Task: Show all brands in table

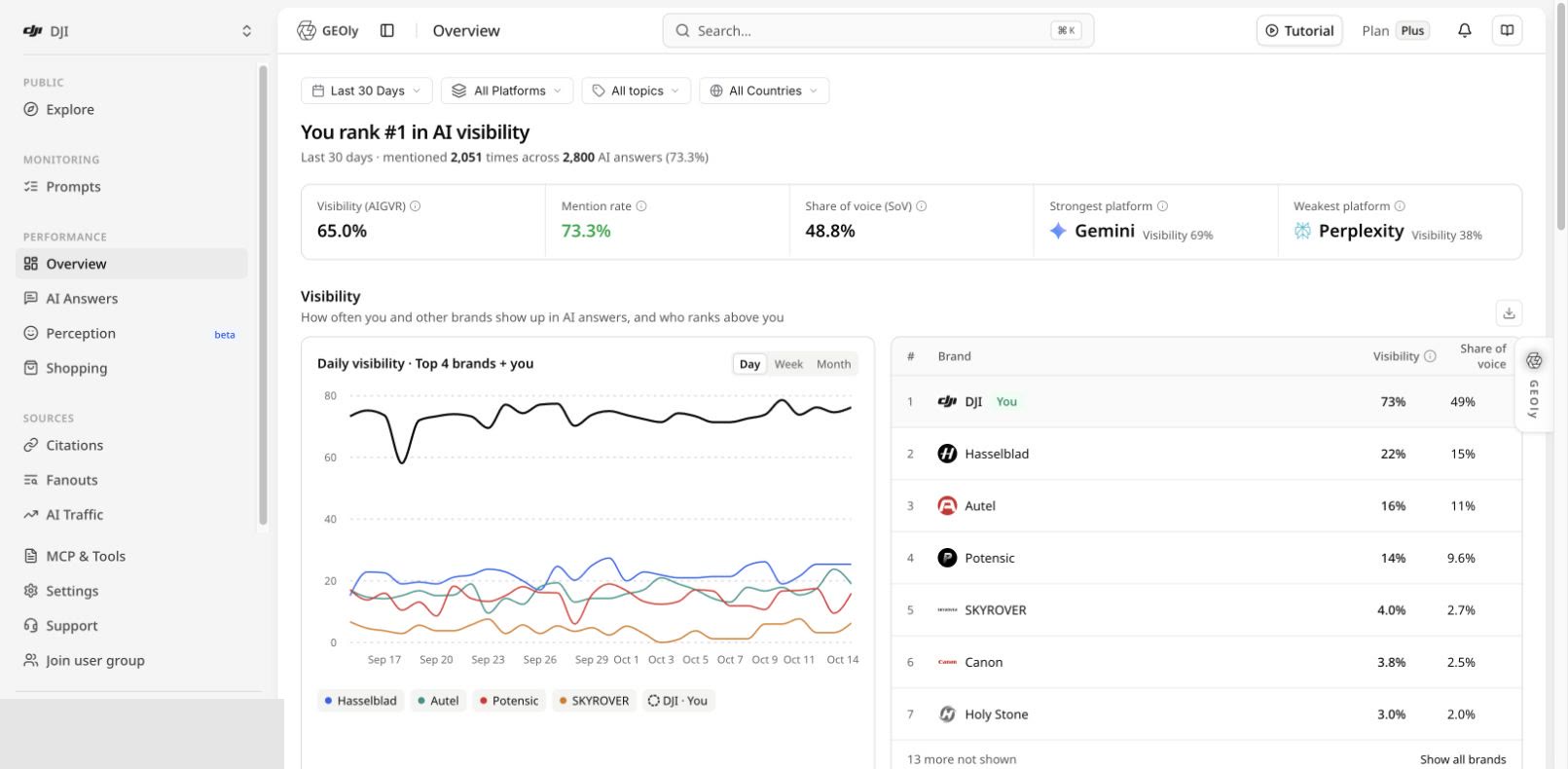Action: click(1463, 759)
